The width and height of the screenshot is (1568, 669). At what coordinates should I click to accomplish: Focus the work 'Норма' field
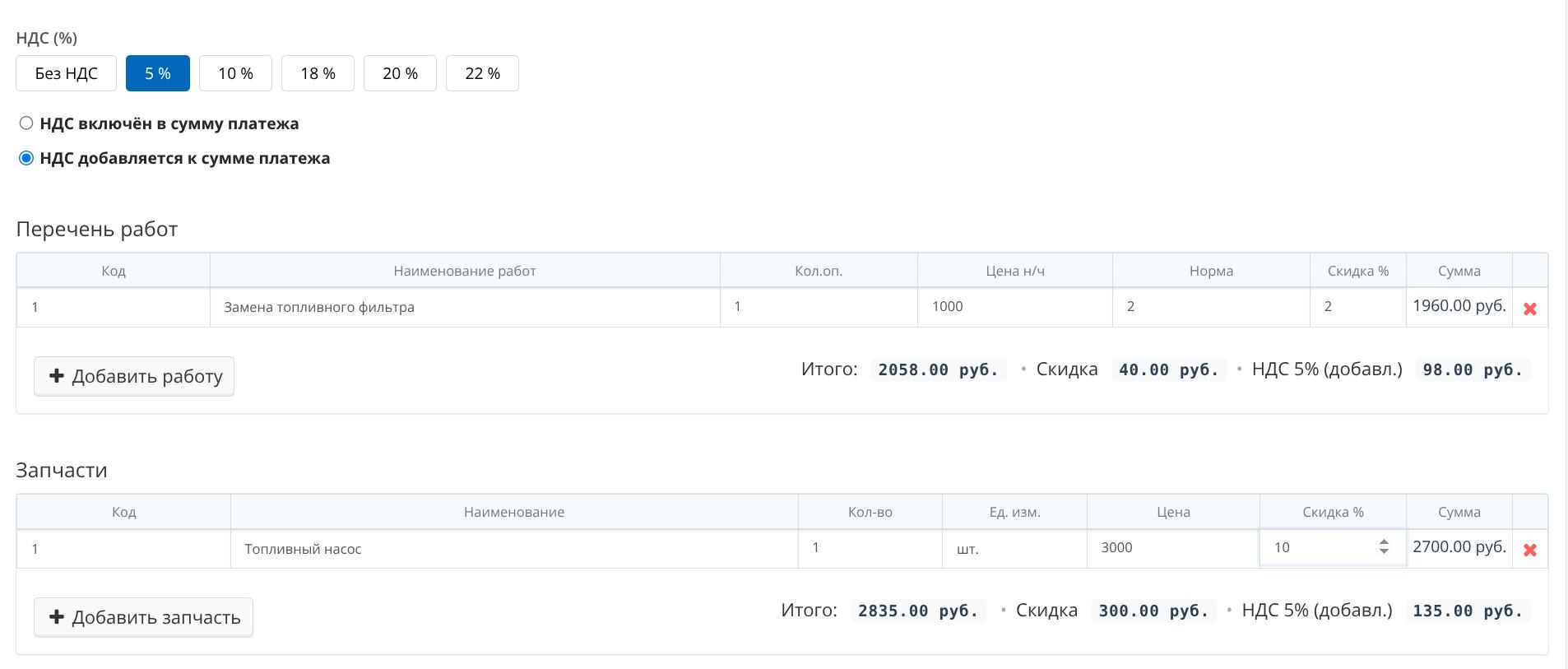click(x=1210, y=307)
